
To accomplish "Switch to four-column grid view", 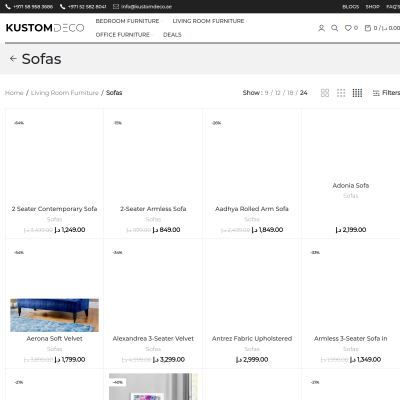I will coord(357,93).
